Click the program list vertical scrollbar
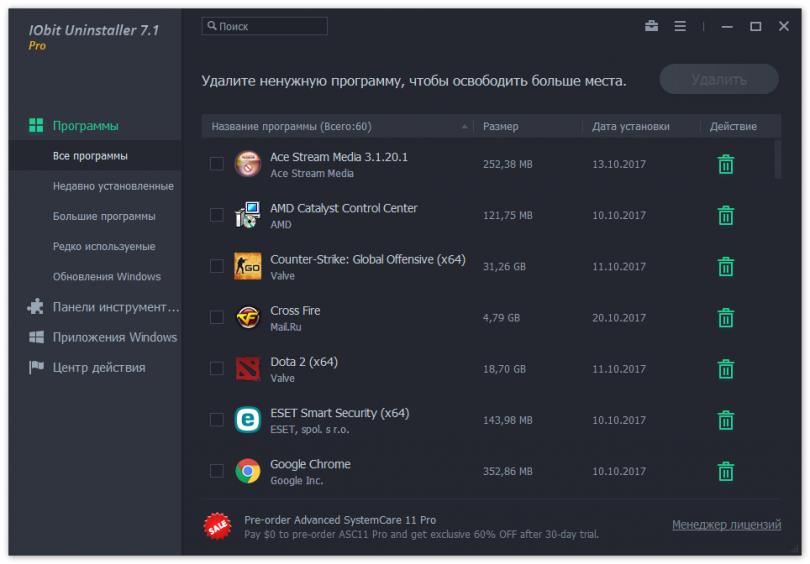 click(778, 160)
